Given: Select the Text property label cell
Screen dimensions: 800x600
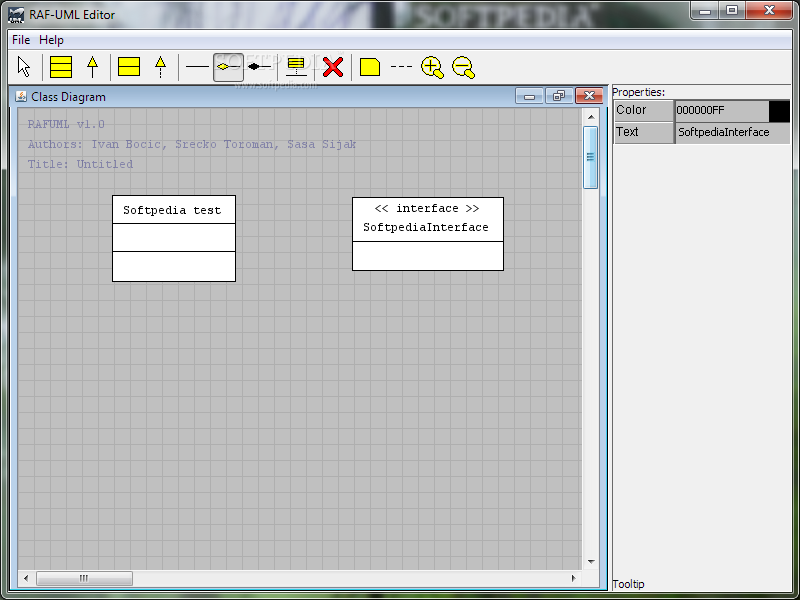Looking at the screenshot, I should [644, 133].
